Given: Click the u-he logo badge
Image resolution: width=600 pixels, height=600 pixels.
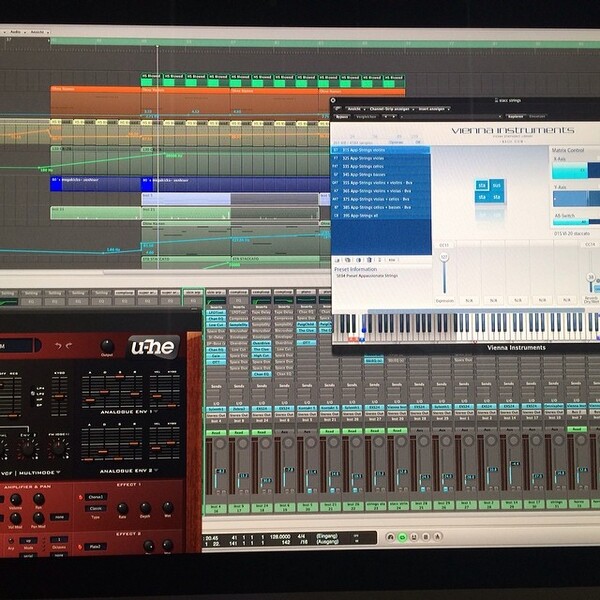Looking at the screenshot, I should click(x=153, y=347).
